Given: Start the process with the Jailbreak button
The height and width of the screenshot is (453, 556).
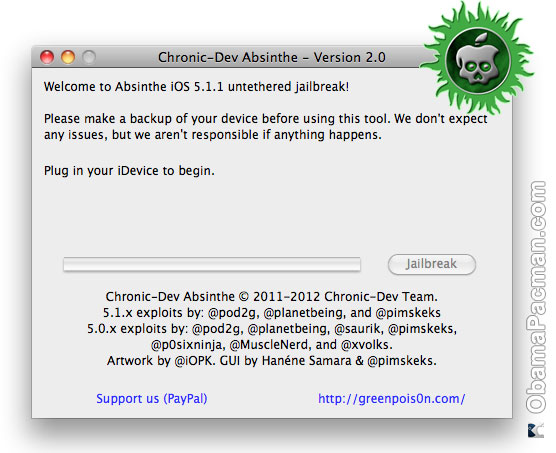Looking at the screenshot, I should point(432,264).
